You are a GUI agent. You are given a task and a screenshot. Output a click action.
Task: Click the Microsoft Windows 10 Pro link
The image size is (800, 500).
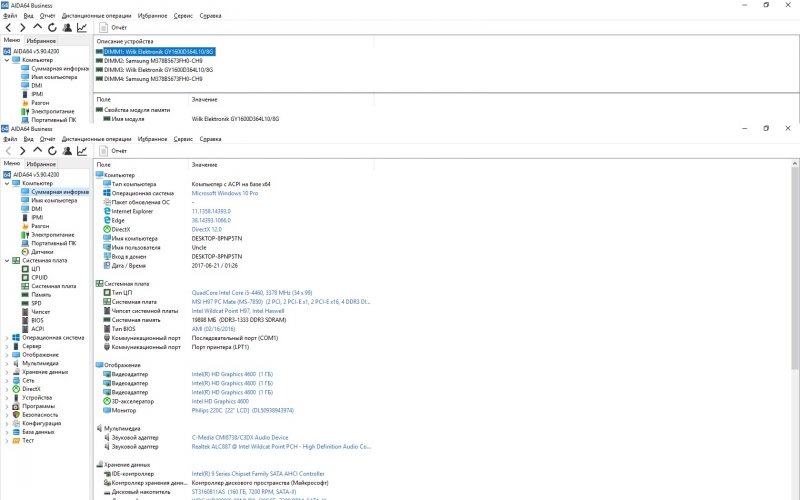(x=224, y=193)
